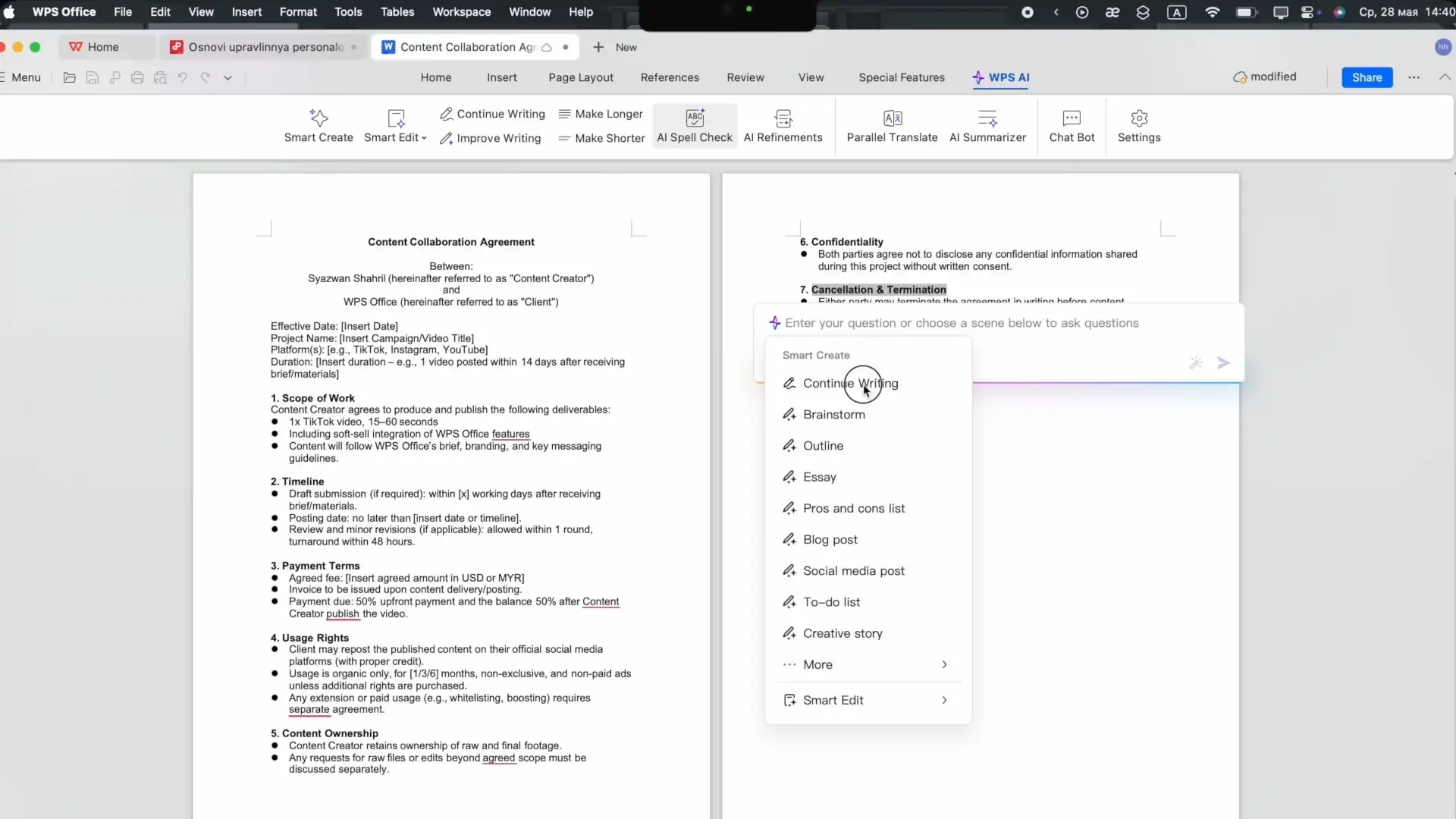The width and height of the screenshot is (1456, 819).
Task: Switch to the References tab
Action: [x=670, y=77]
